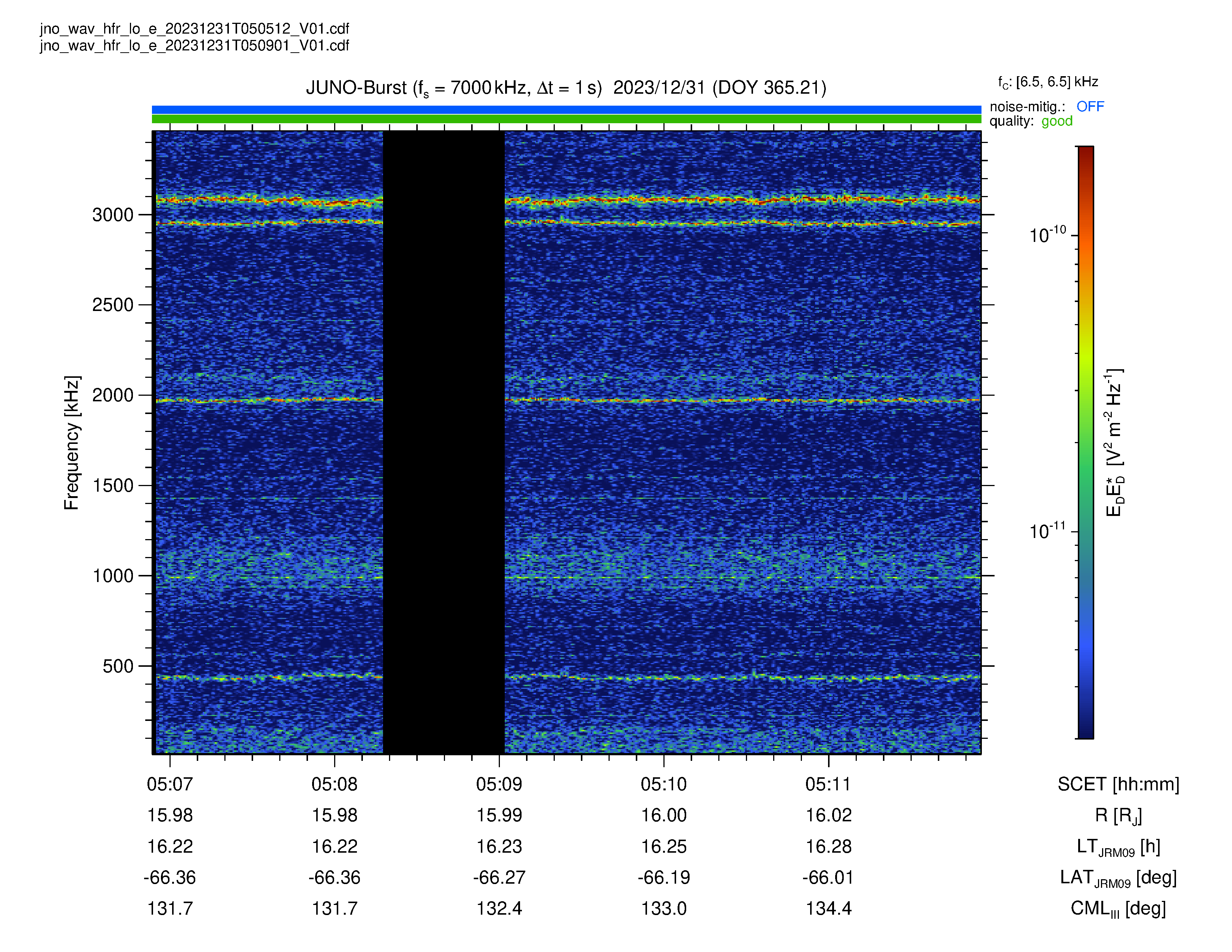Click the 05:09 time axis label
This screenshot has width=1232, height=952.
click(499, 784)
